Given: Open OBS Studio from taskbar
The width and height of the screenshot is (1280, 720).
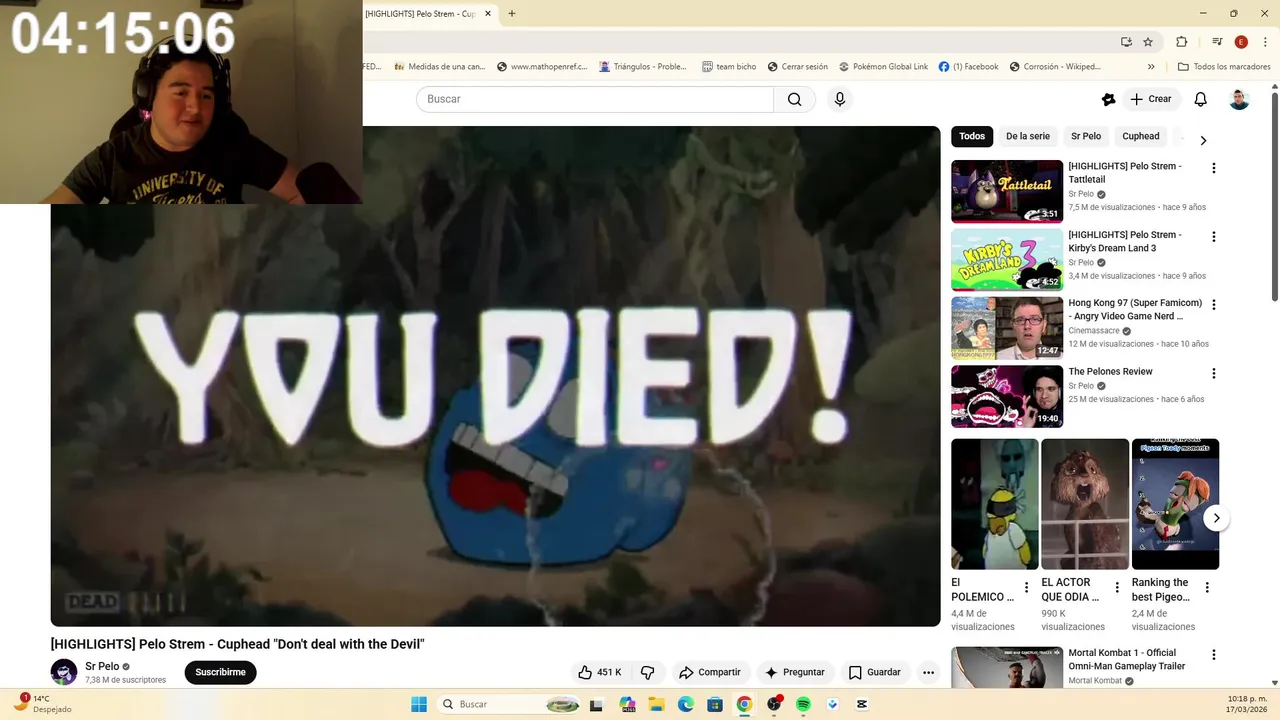Looking at the screenshot, I should (x=774, y=704).
